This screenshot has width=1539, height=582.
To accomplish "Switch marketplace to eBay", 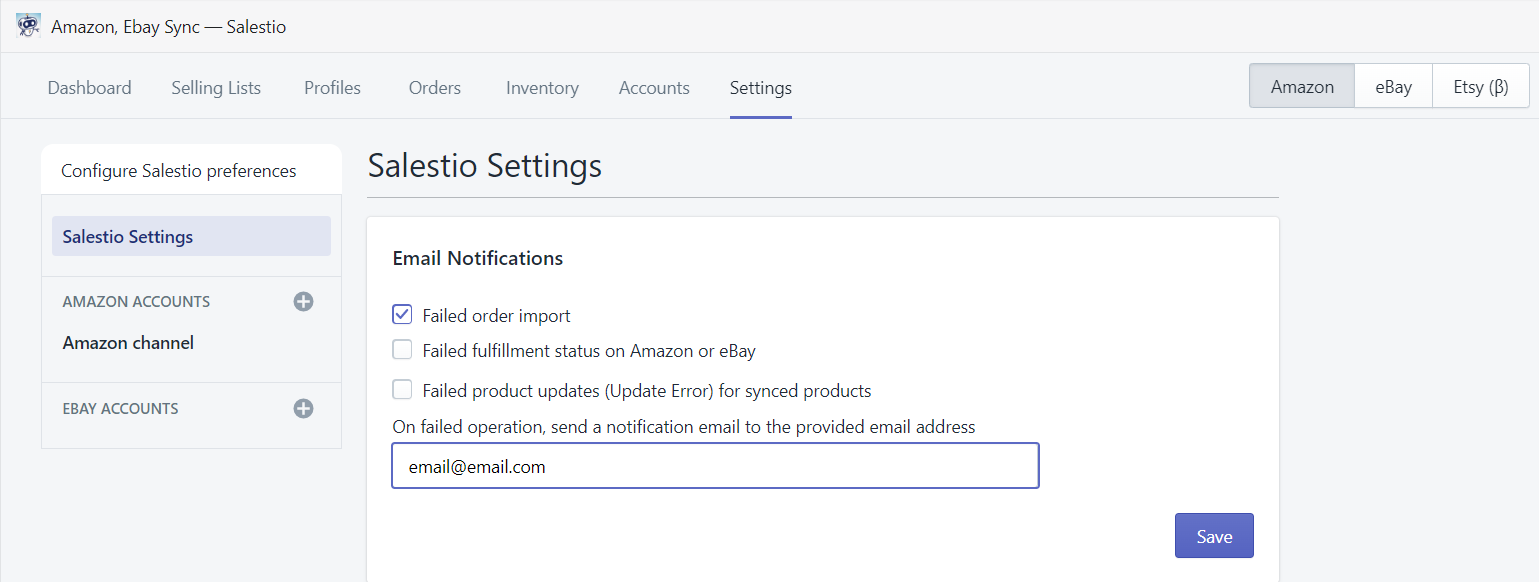I will 1394,86.
